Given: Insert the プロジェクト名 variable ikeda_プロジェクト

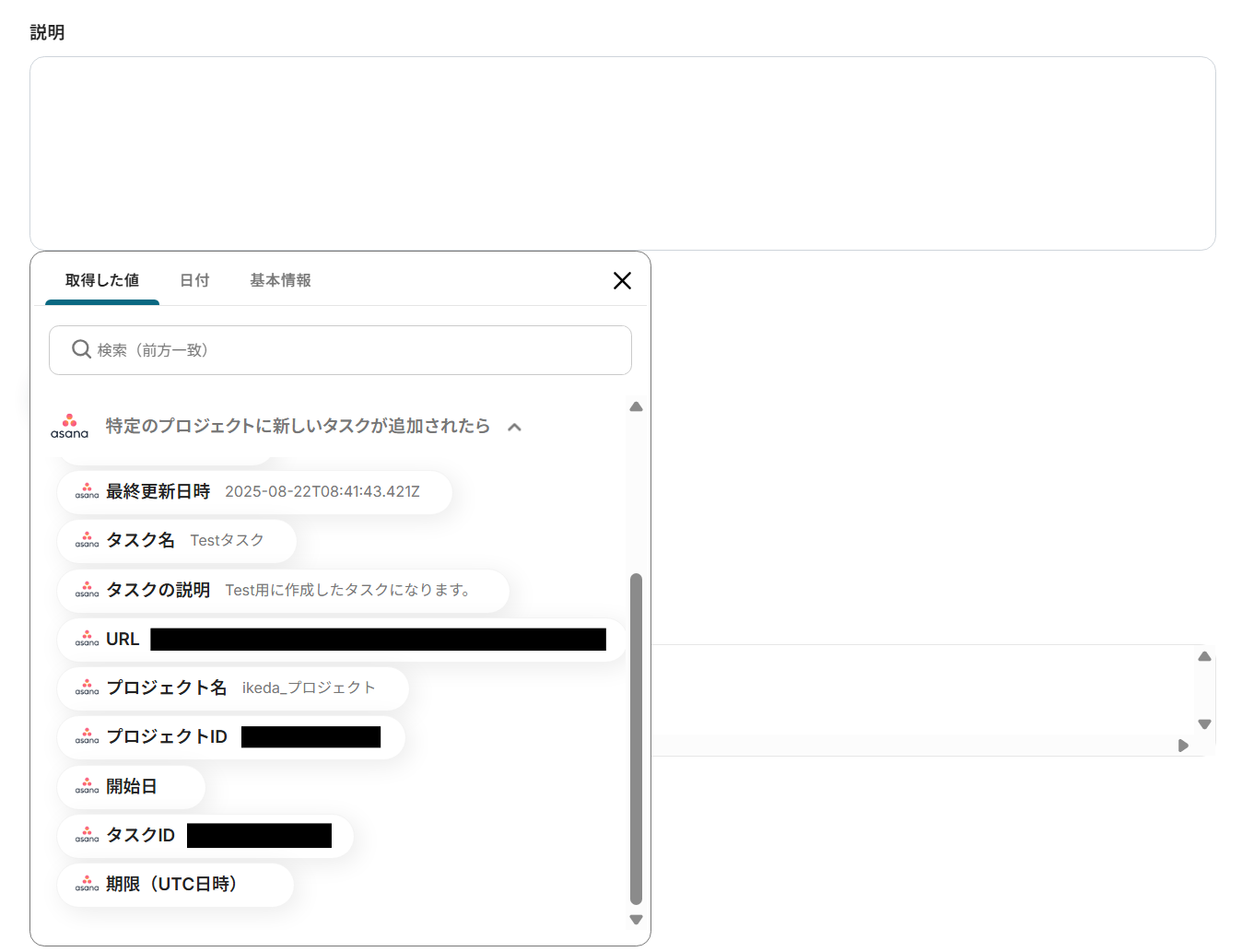Looking at the screenshot, I should click(230, 688).
